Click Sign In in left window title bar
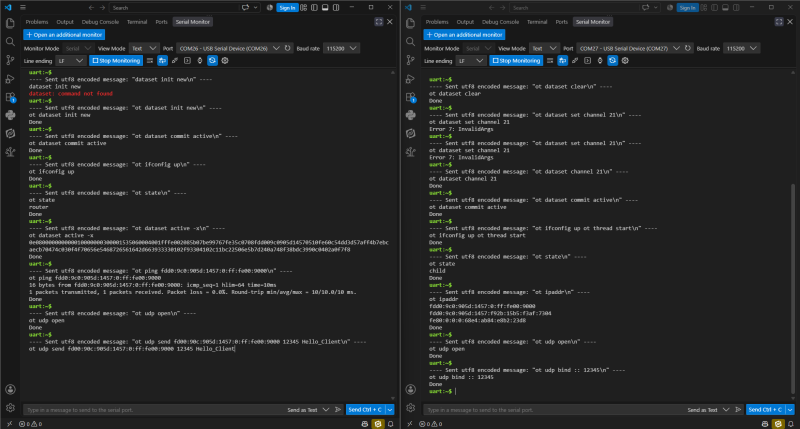 click(x=287, y=8)
